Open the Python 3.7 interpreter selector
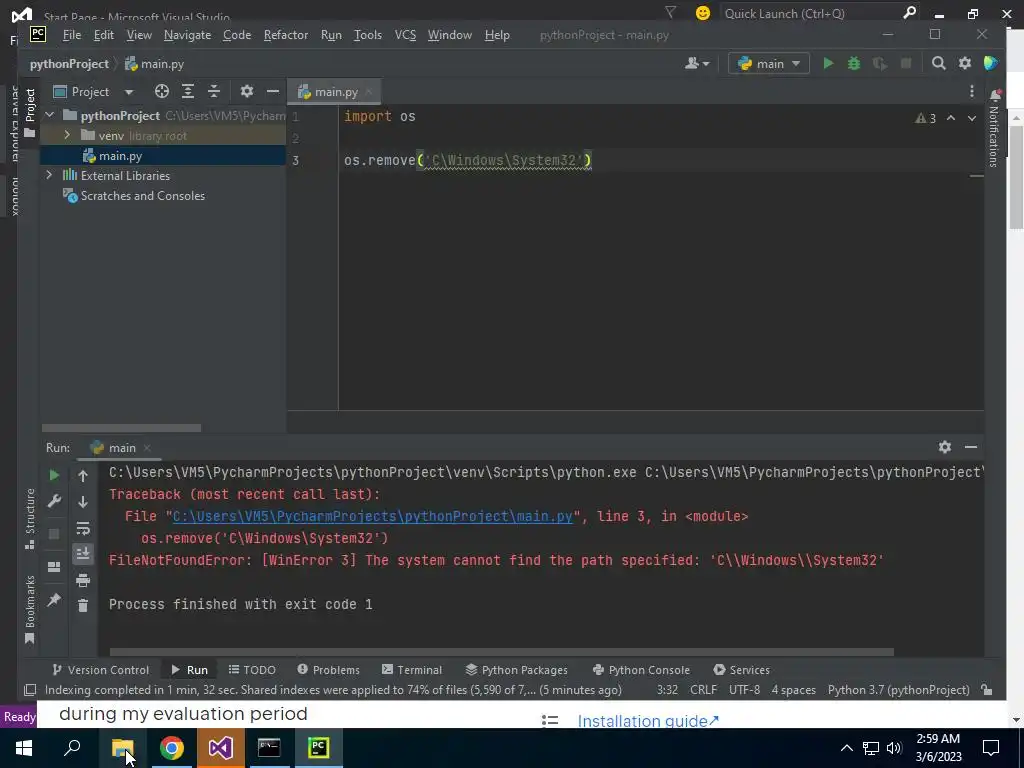 pyautogui.click(x=899, y=690)
